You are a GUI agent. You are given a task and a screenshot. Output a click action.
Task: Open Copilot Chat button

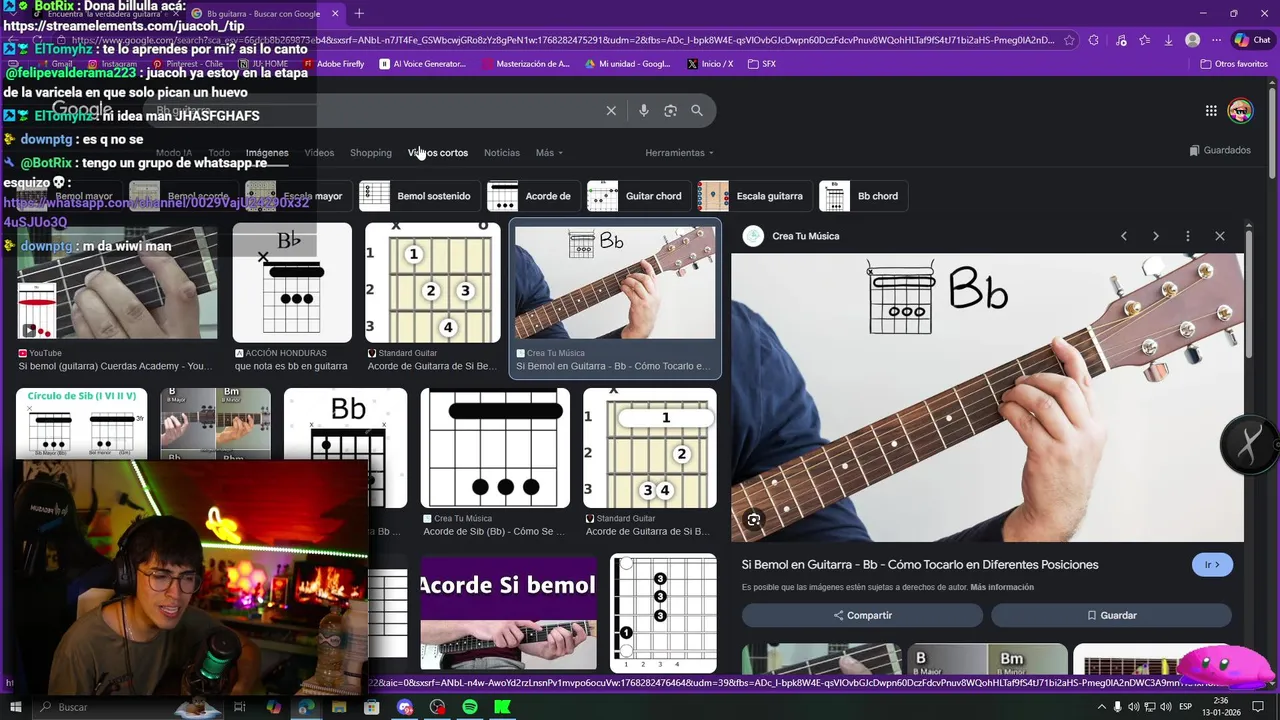coord(1254,40)
